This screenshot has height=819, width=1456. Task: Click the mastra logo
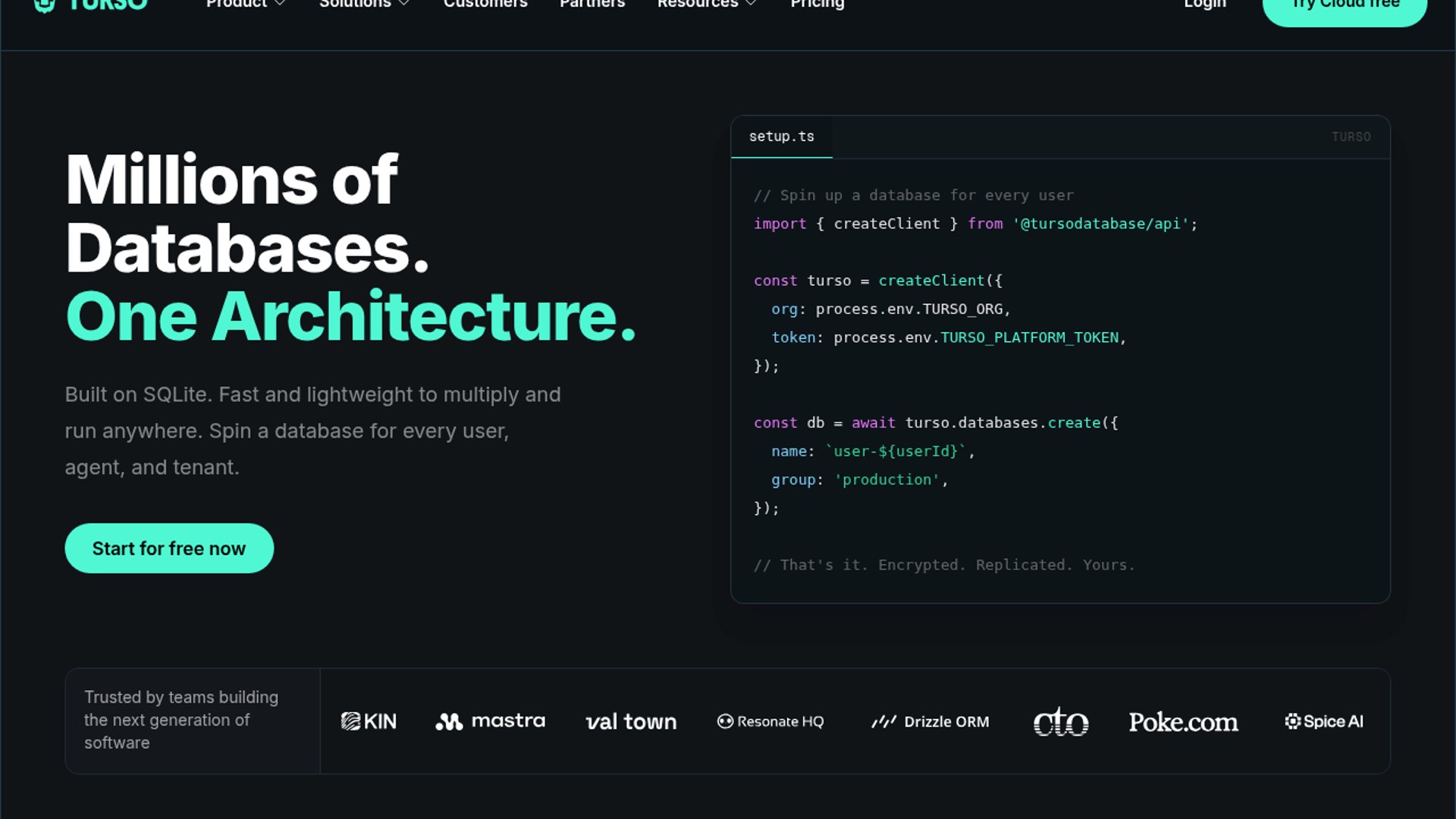tap(490, 721)
